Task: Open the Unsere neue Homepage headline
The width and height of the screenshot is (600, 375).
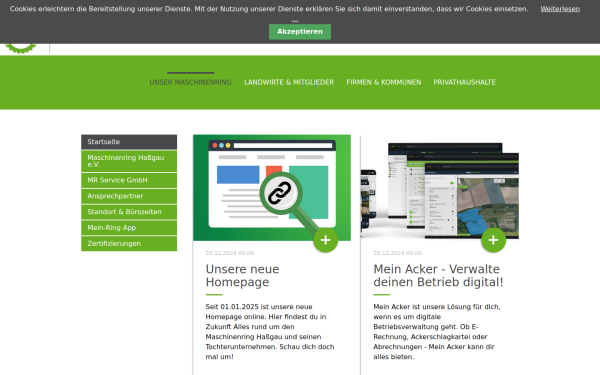Action: click(242, 276)
